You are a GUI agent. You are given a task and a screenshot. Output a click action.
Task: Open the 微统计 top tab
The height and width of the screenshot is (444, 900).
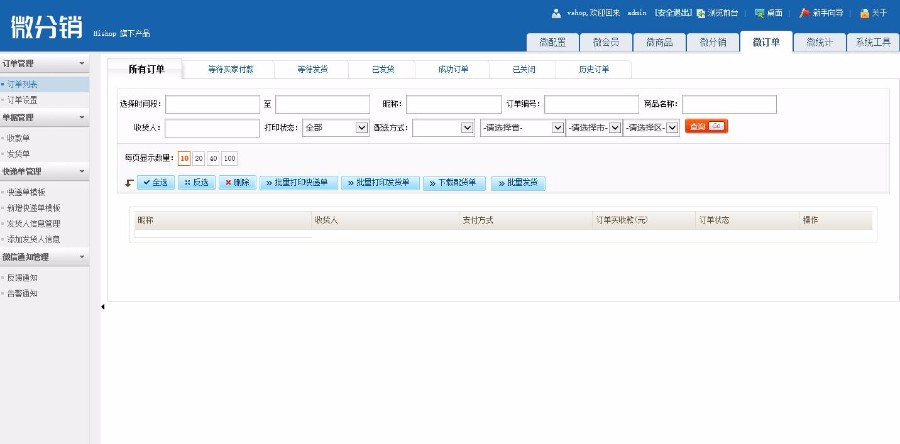click(820, 42)
